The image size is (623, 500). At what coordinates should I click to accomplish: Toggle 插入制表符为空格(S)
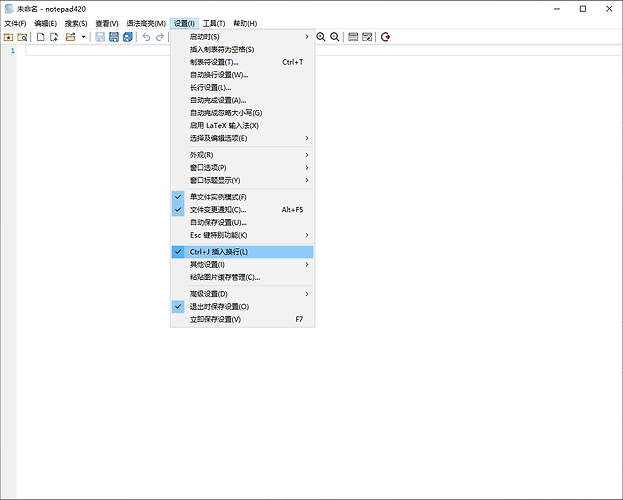click(x=242, y=49)
